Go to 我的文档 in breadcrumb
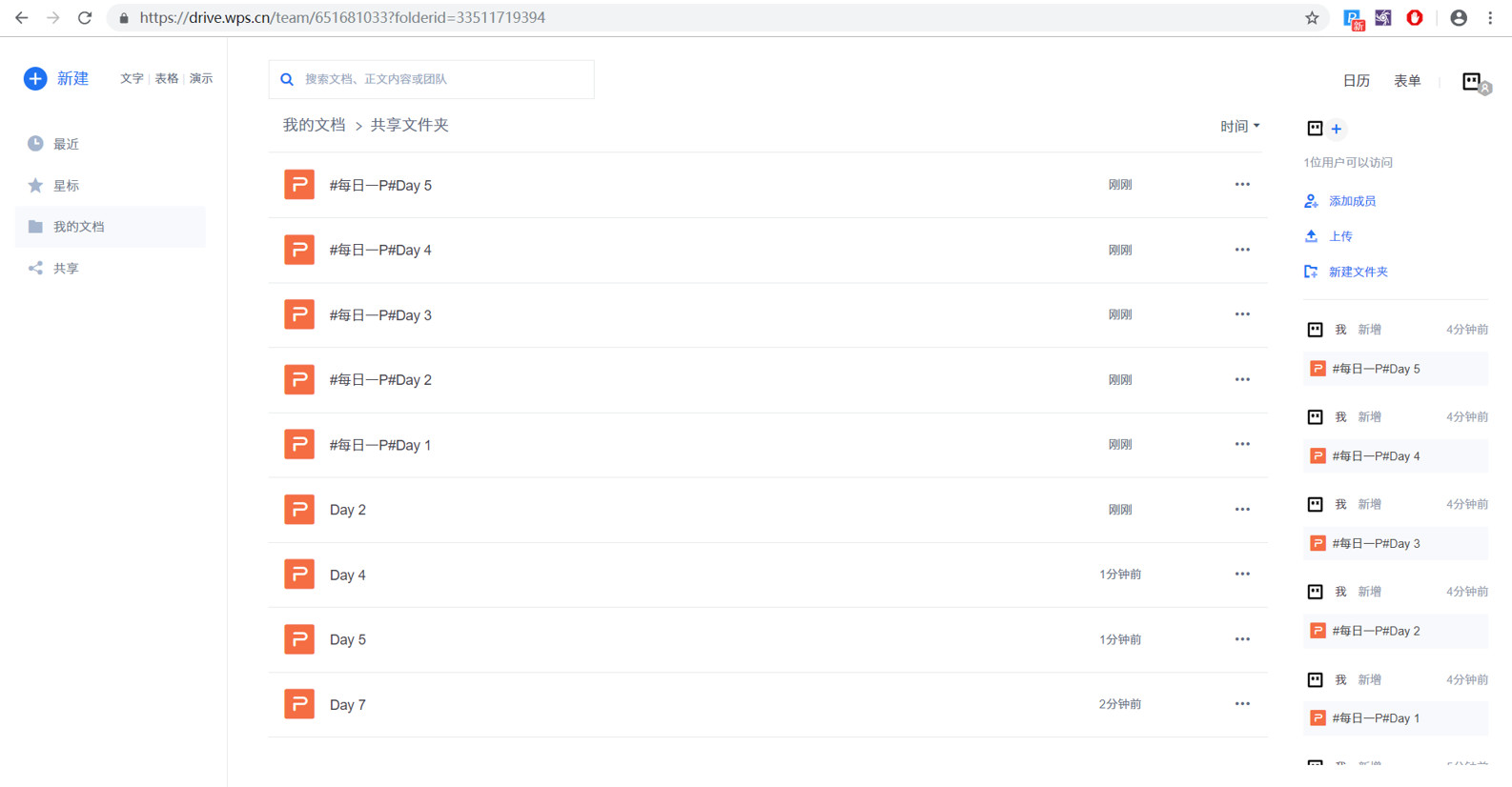The image size is (1512, 787). (x=314, y=126)
